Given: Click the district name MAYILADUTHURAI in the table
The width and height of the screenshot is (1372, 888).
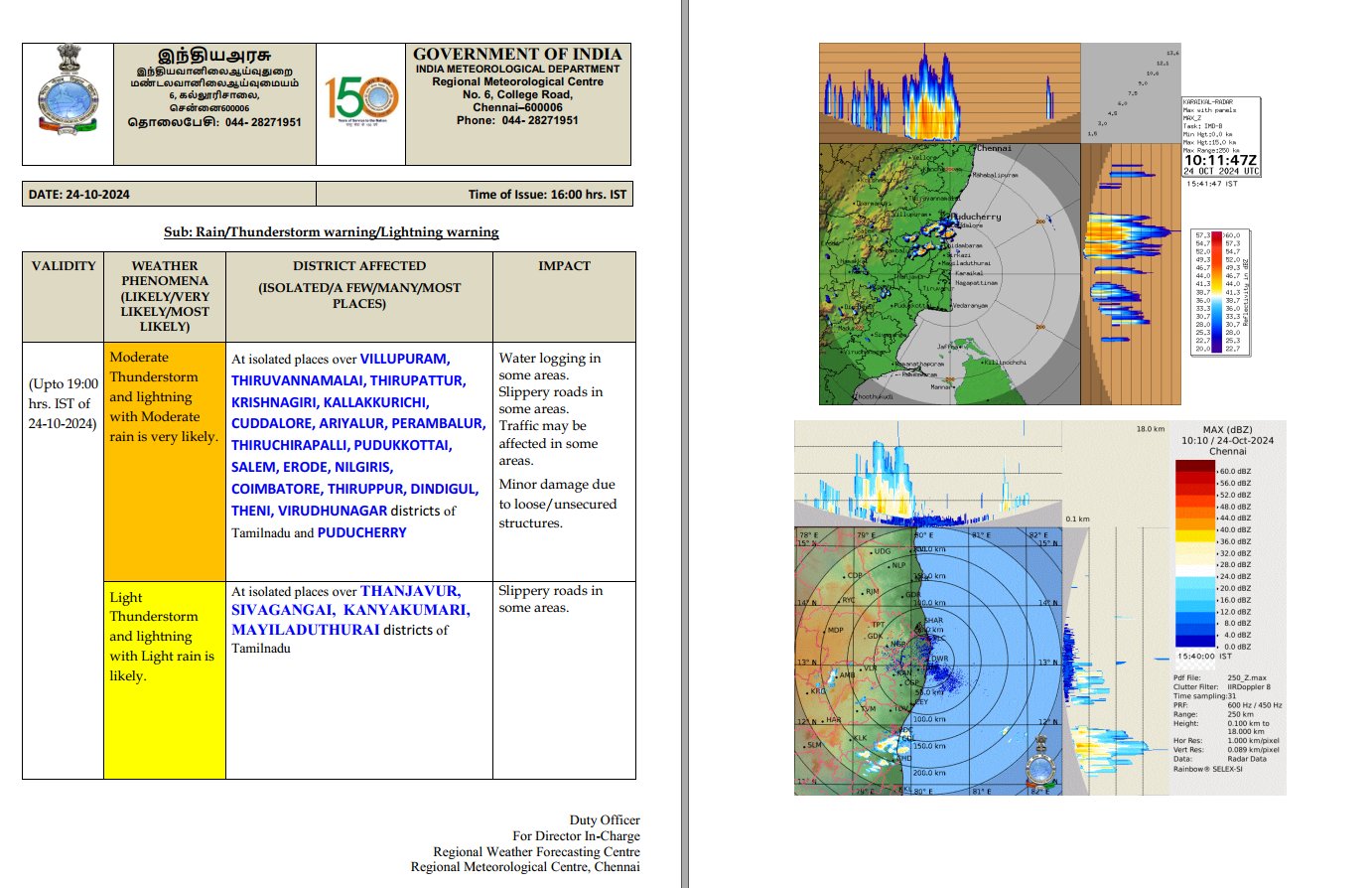Looking at the screenshot, I should point(306,630).
